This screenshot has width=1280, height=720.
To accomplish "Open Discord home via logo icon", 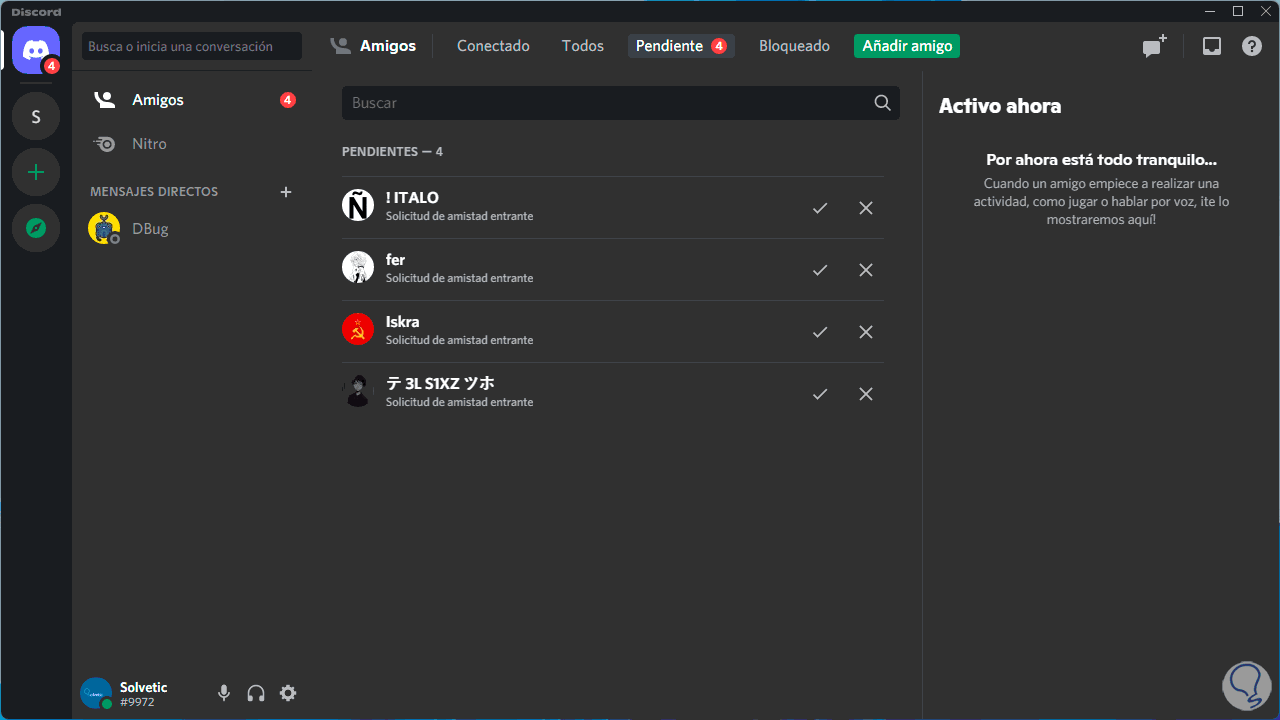I will pos(36,49).
